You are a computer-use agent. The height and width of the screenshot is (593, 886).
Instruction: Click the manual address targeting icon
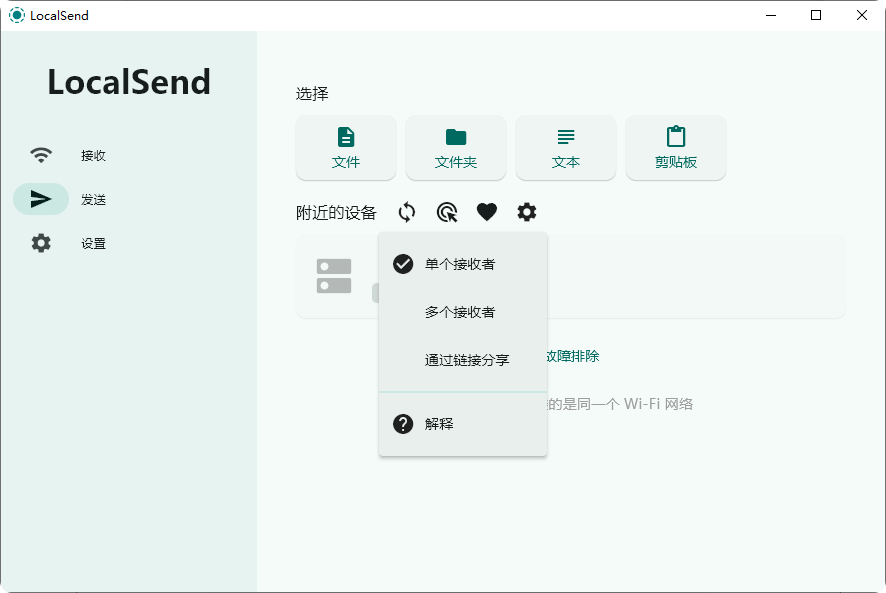tap(447, 213)
